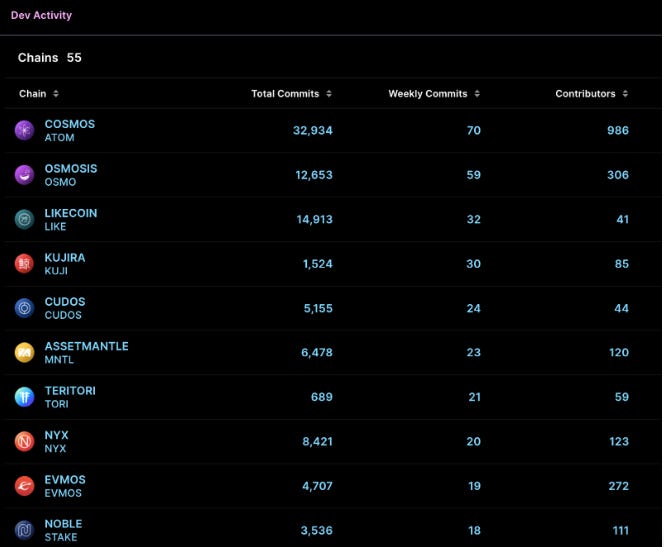Click the Evmos chain logo icon
This screenshot has width=664, height=547.
click(x=25, y=486)
